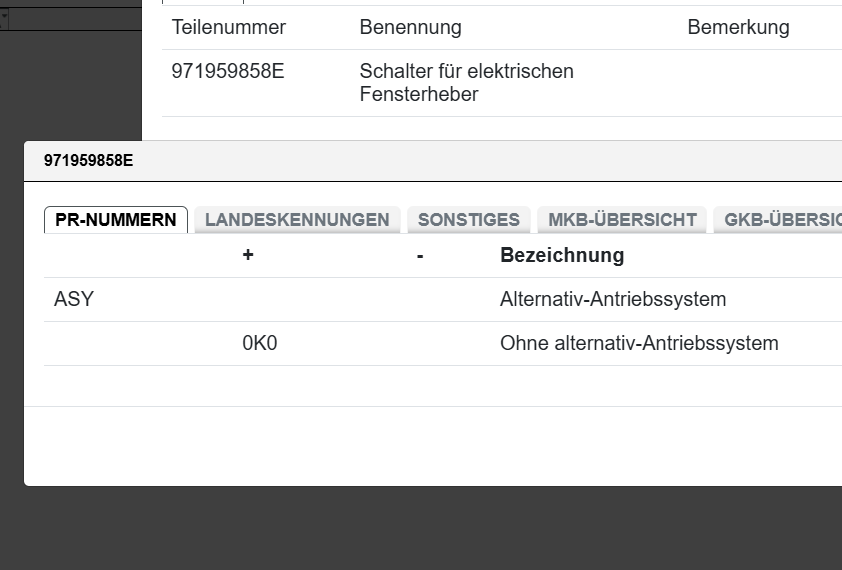842x570 pixels.
Task: Select part number 971959858E in parts table
Action: 228,72
